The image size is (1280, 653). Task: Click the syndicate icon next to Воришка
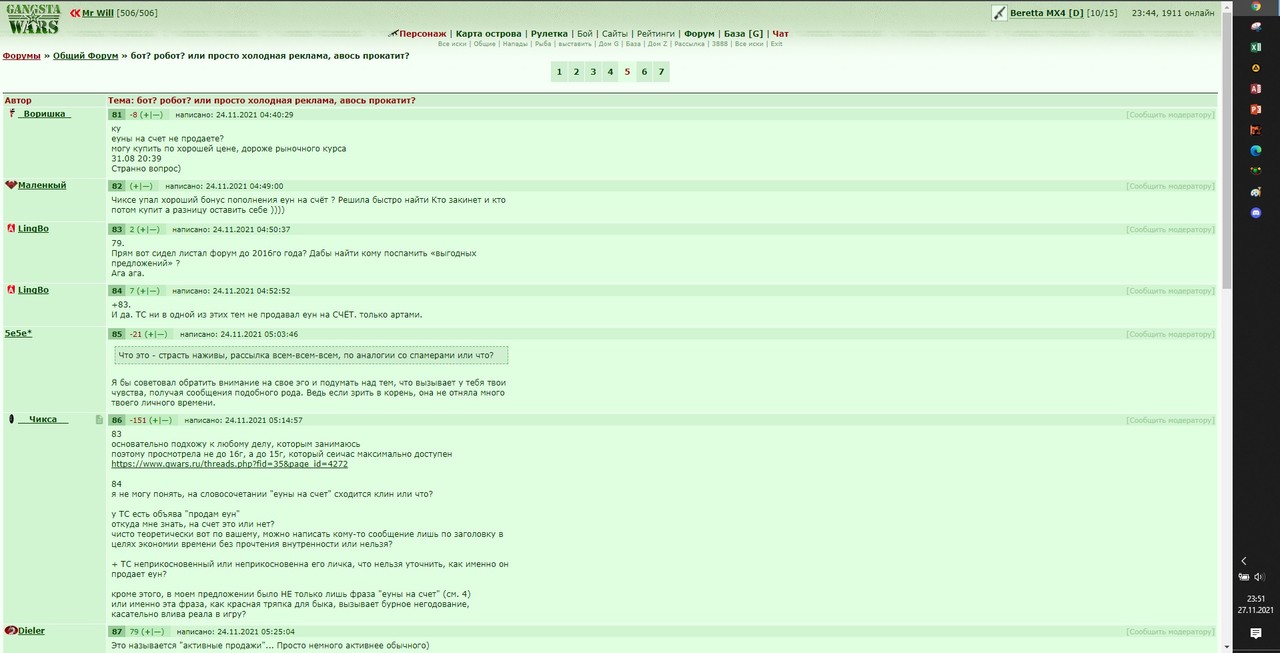click(12, 113)
